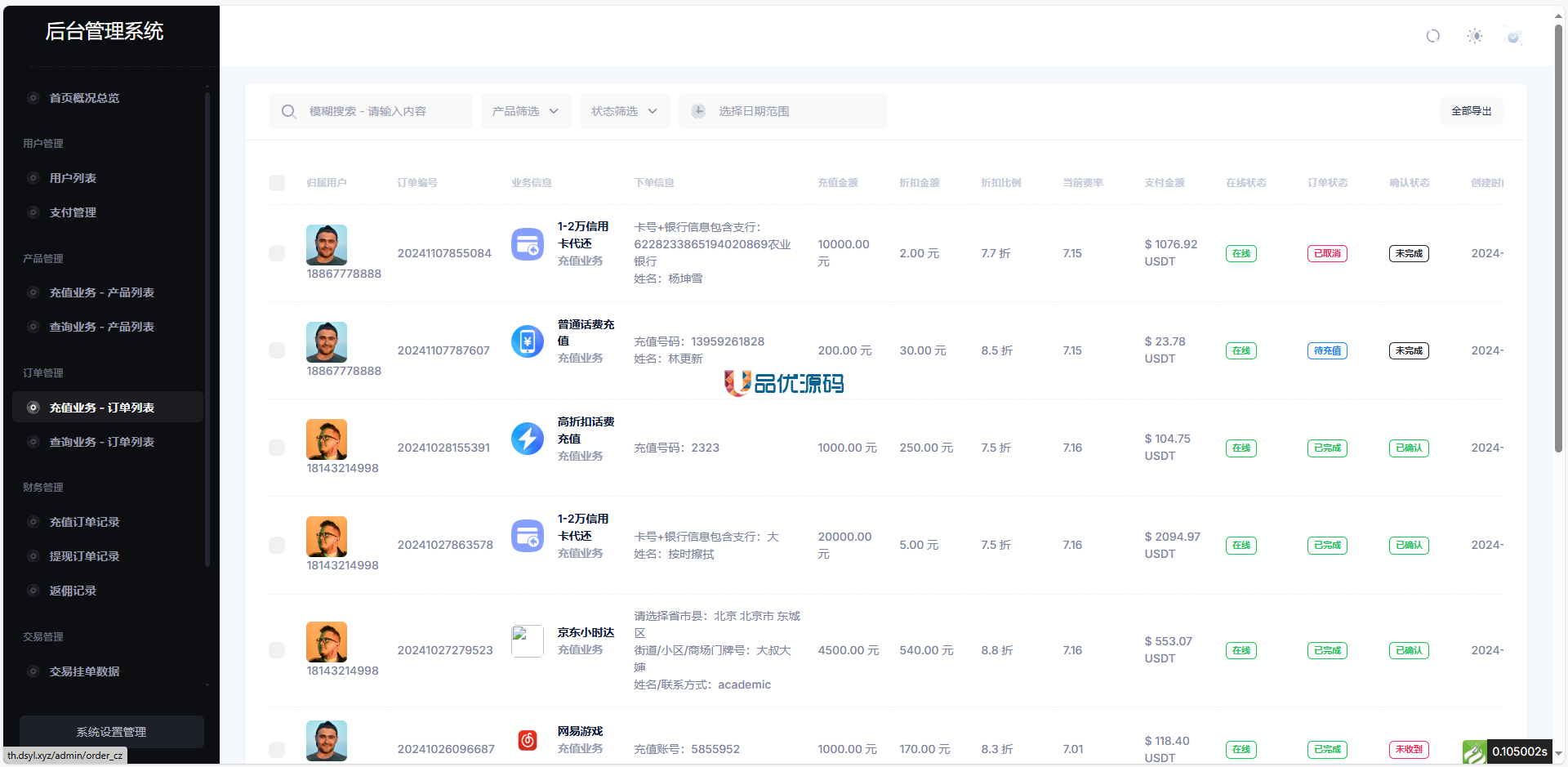Go to 查询业务 - 订单列表
This screenshot has height=767, width=1568.
coord(108,442)
